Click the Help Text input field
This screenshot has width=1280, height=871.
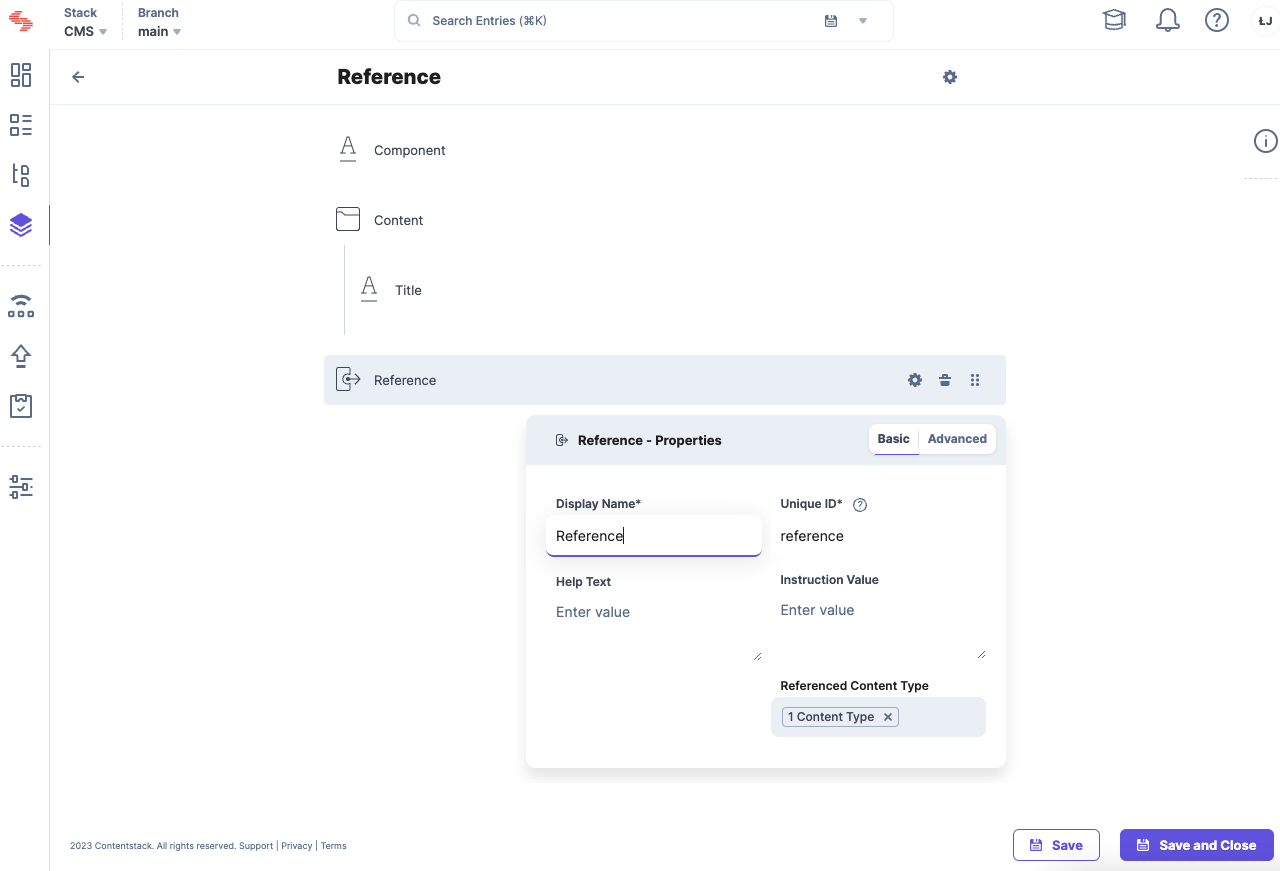[653, 625]
